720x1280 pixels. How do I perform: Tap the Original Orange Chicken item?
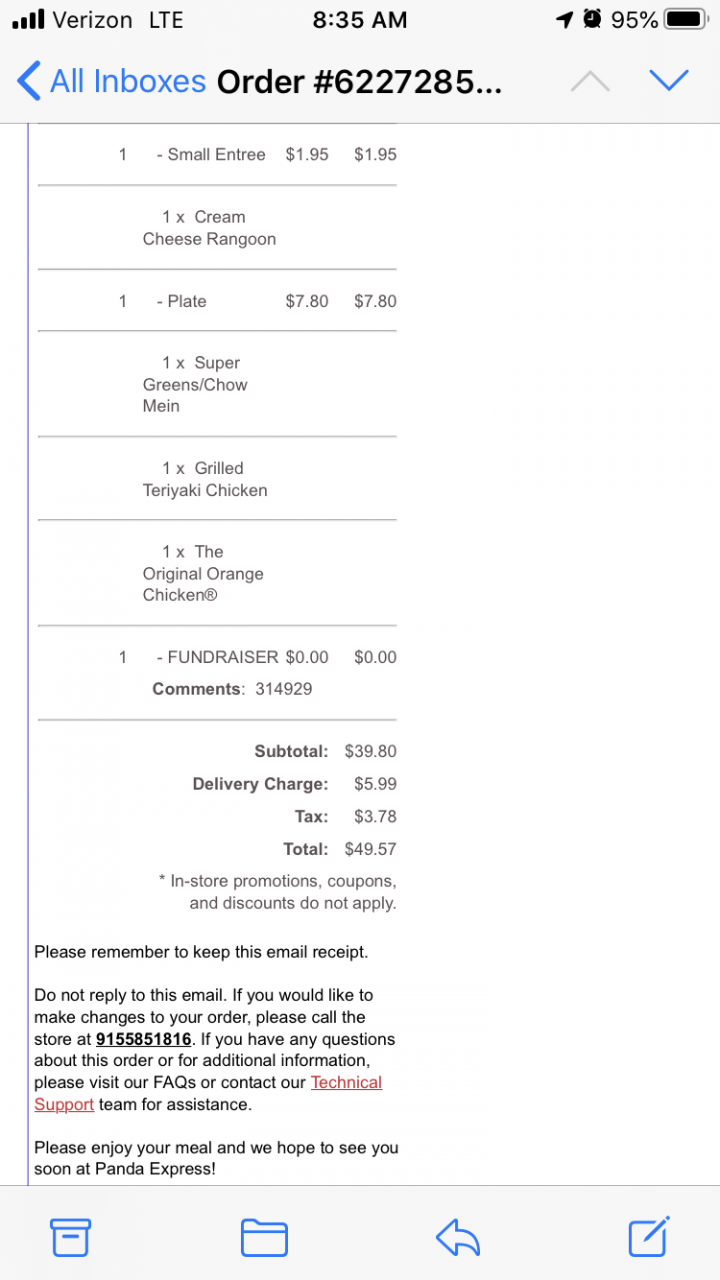point(203,574)
